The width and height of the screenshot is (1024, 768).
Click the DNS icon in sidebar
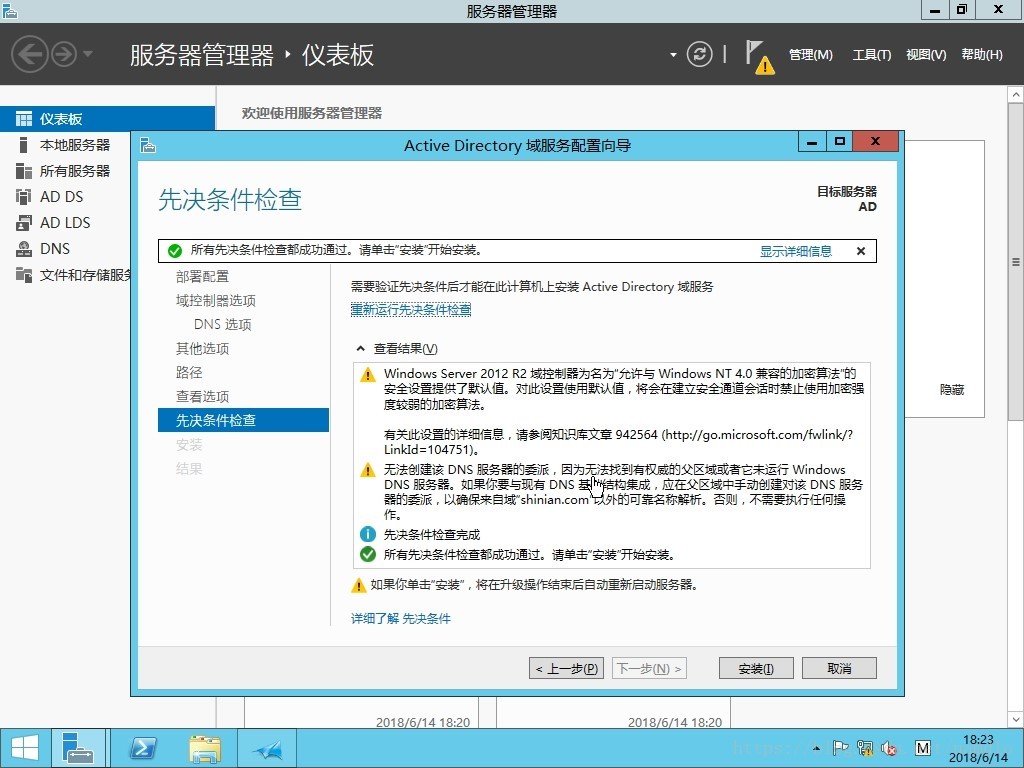pos(24,249)
